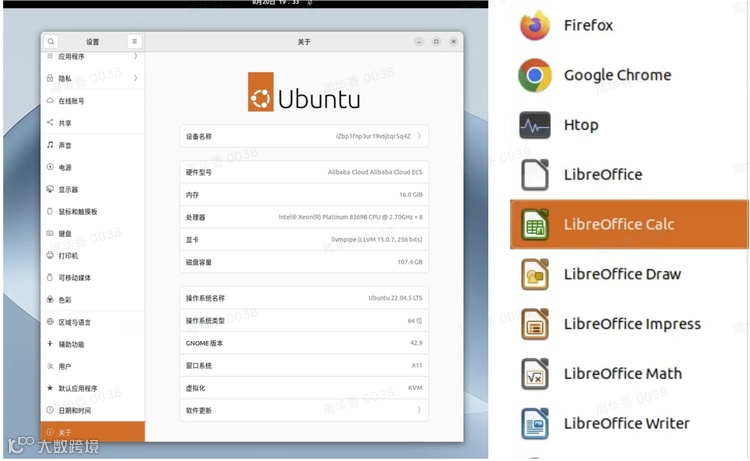The height and width of the screenshot is (461, 750).
Task: Click the 设备名称 row label
Action: click(199, 136)
